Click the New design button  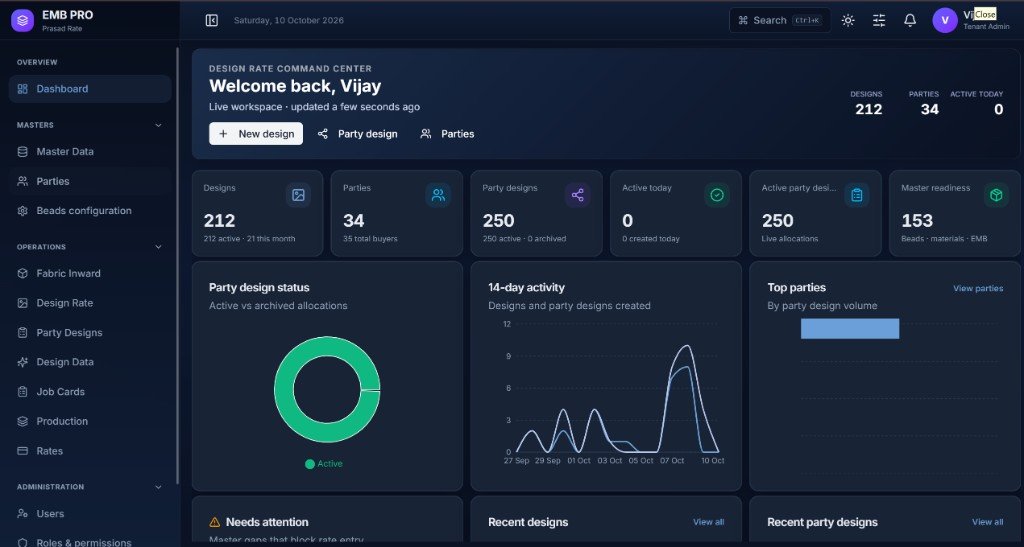coord(256,134)
